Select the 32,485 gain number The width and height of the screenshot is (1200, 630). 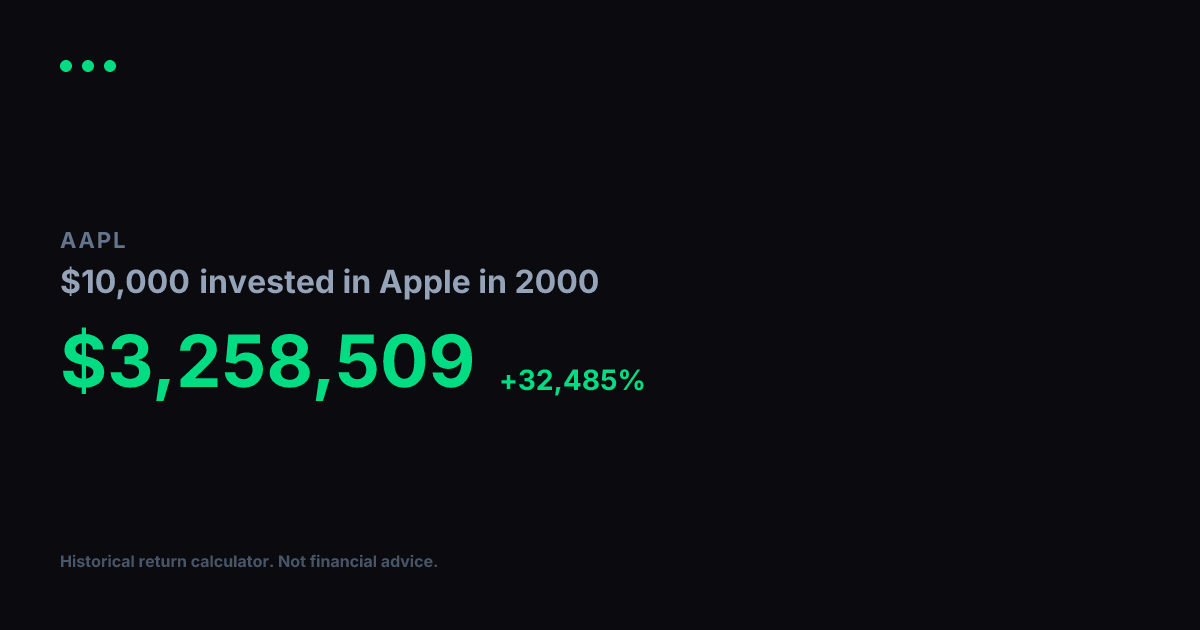[567, 381]
